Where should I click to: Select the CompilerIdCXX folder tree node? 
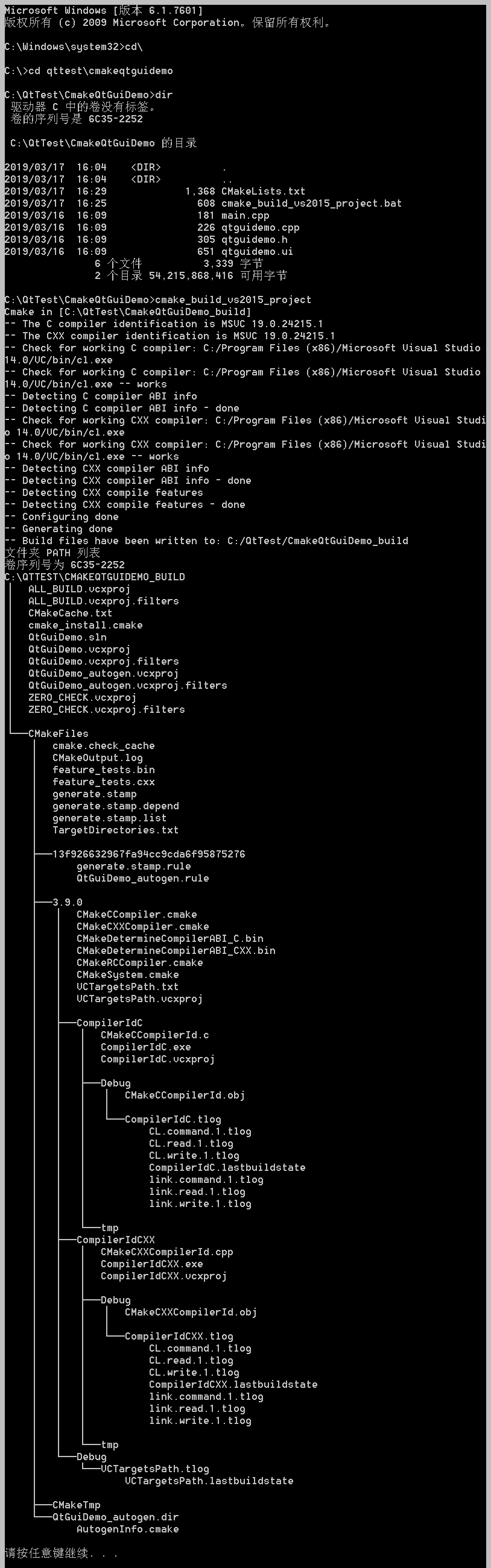[115, 1240]
